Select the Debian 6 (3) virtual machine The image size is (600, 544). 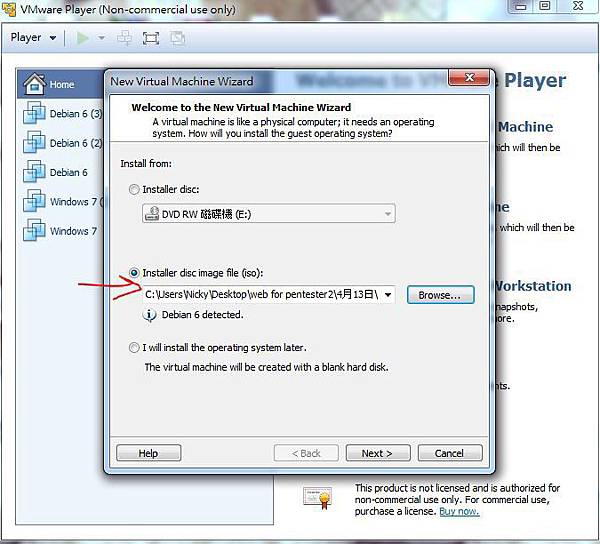[63, 114]
